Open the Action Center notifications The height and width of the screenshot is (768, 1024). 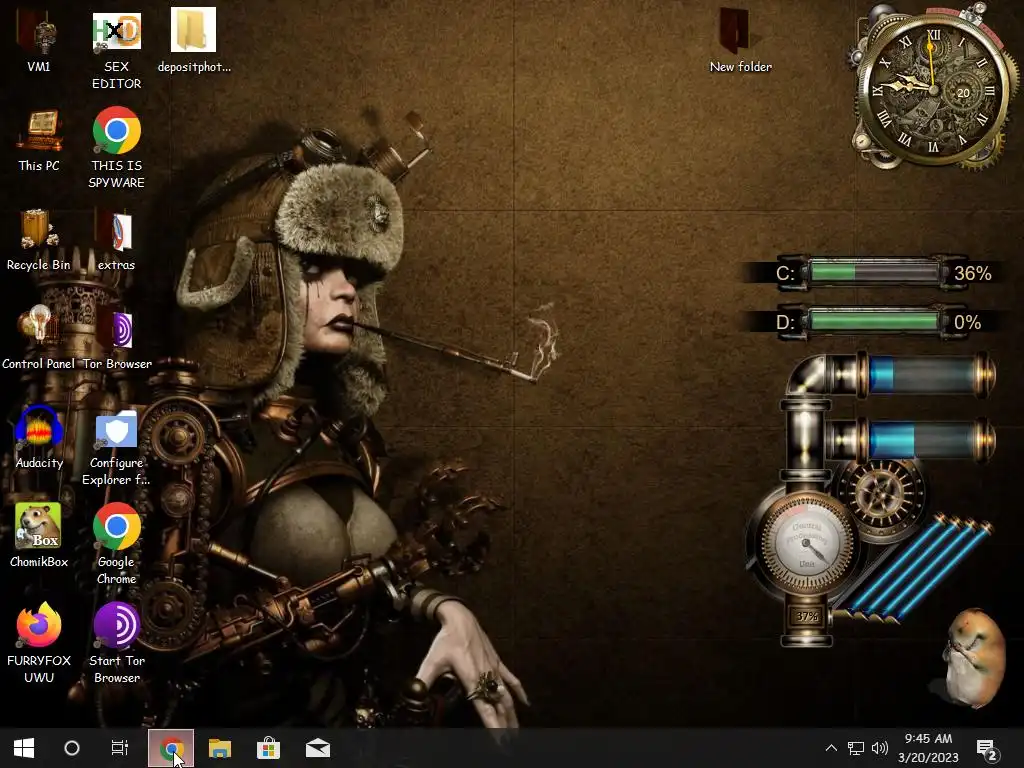[987, 749]
